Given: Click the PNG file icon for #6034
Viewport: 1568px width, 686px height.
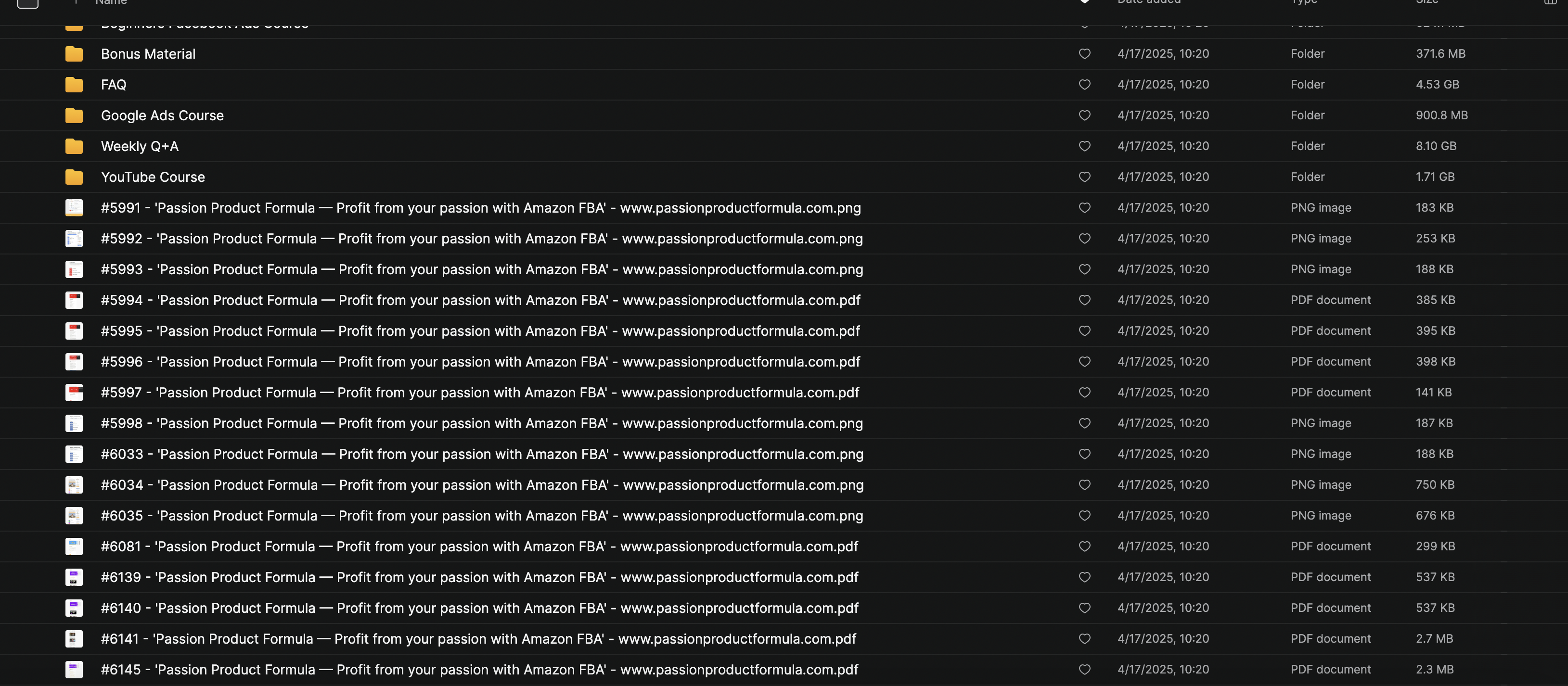Looking at the screenshot, I should 74,484.
